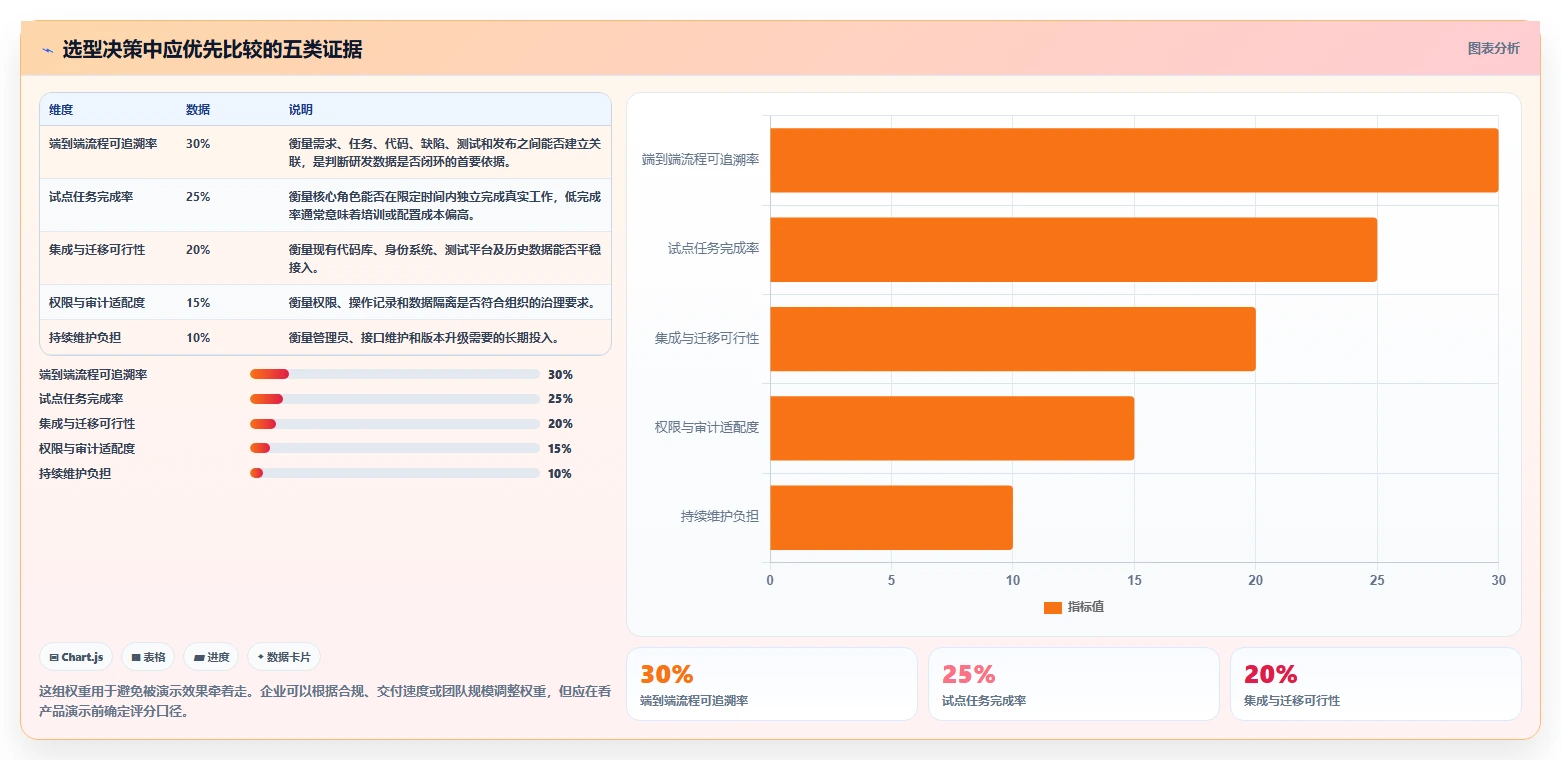Click the lightning icon beside the title

[x=47, y=50]
